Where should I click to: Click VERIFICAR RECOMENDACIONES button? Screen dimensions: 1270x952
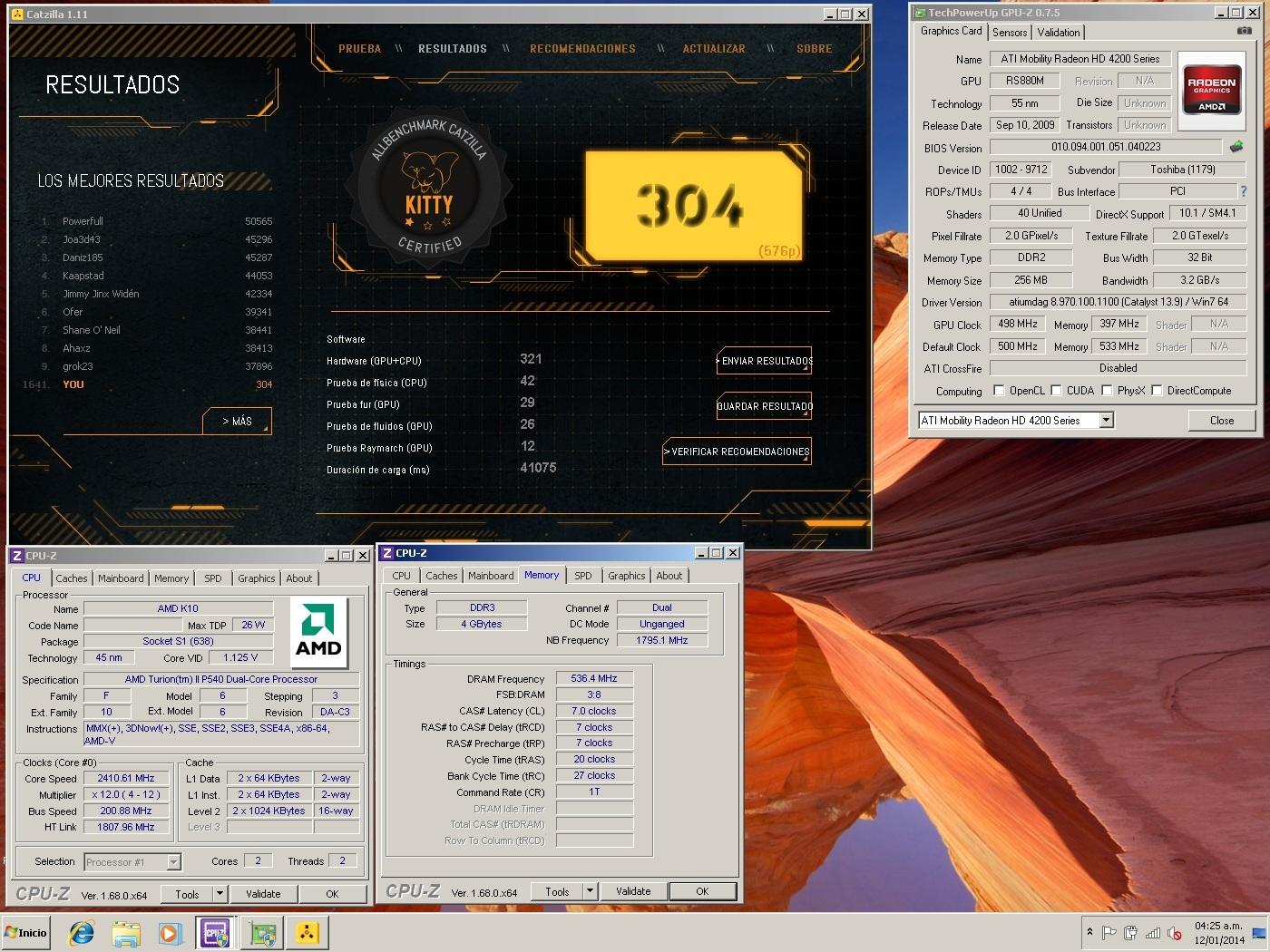[x=738, y=452]
